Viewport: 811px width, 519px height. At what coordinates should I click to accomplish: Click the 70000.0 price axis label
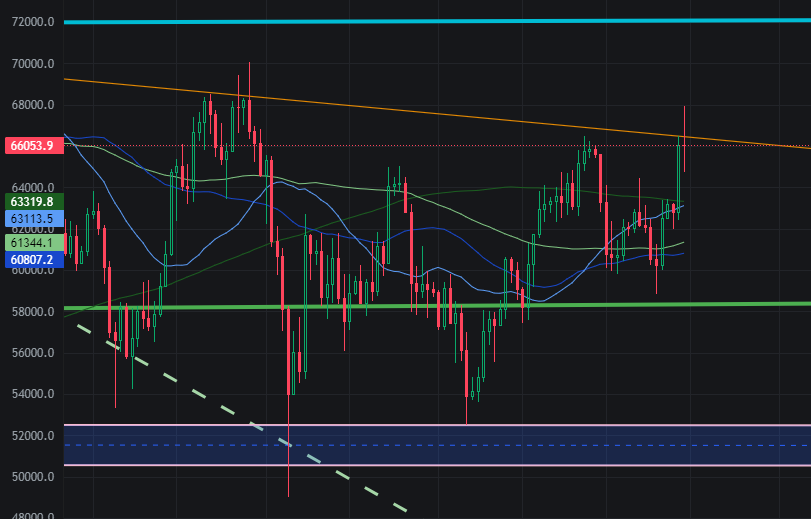[x=33, y=64]
